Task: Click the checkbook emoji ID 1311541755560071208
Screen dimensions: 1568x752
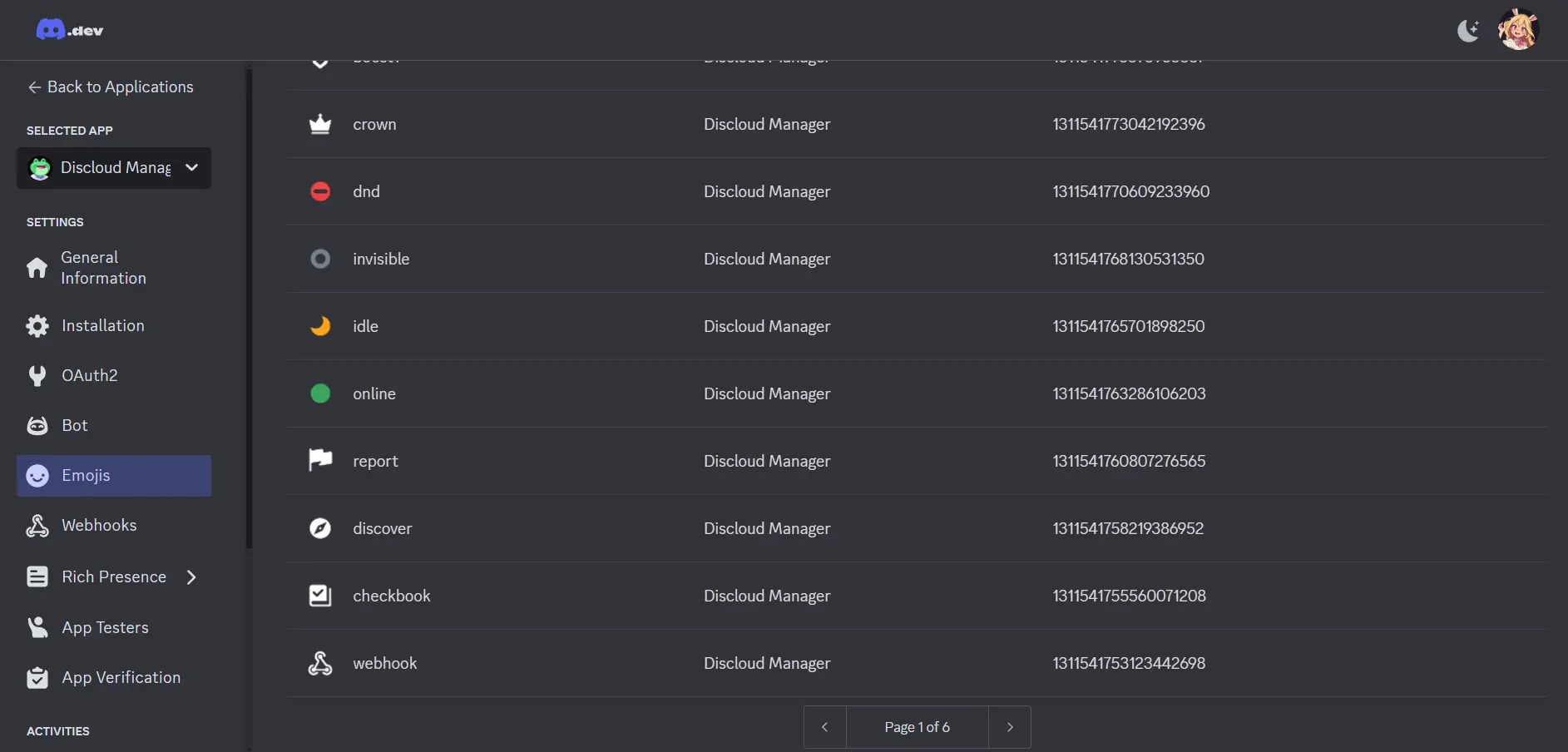Action: tap(1130, 596)
